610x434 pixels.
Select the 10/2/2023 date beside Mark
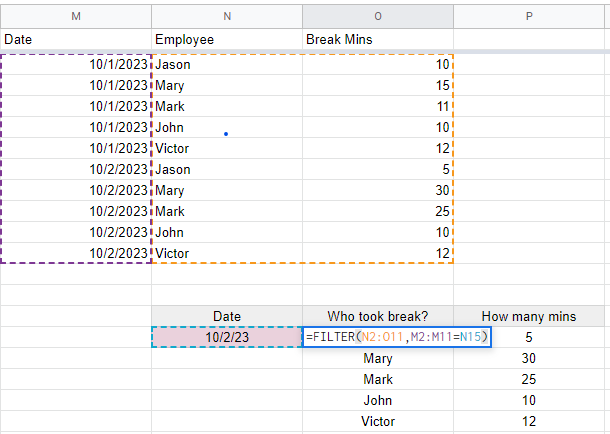pos(76,211)
